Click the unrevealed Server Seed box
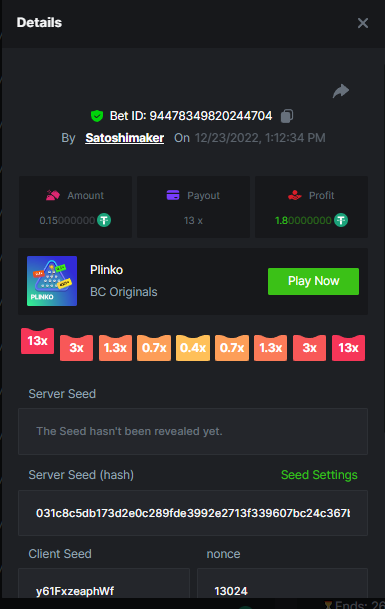385x609 pixels. tap(193, 432)
